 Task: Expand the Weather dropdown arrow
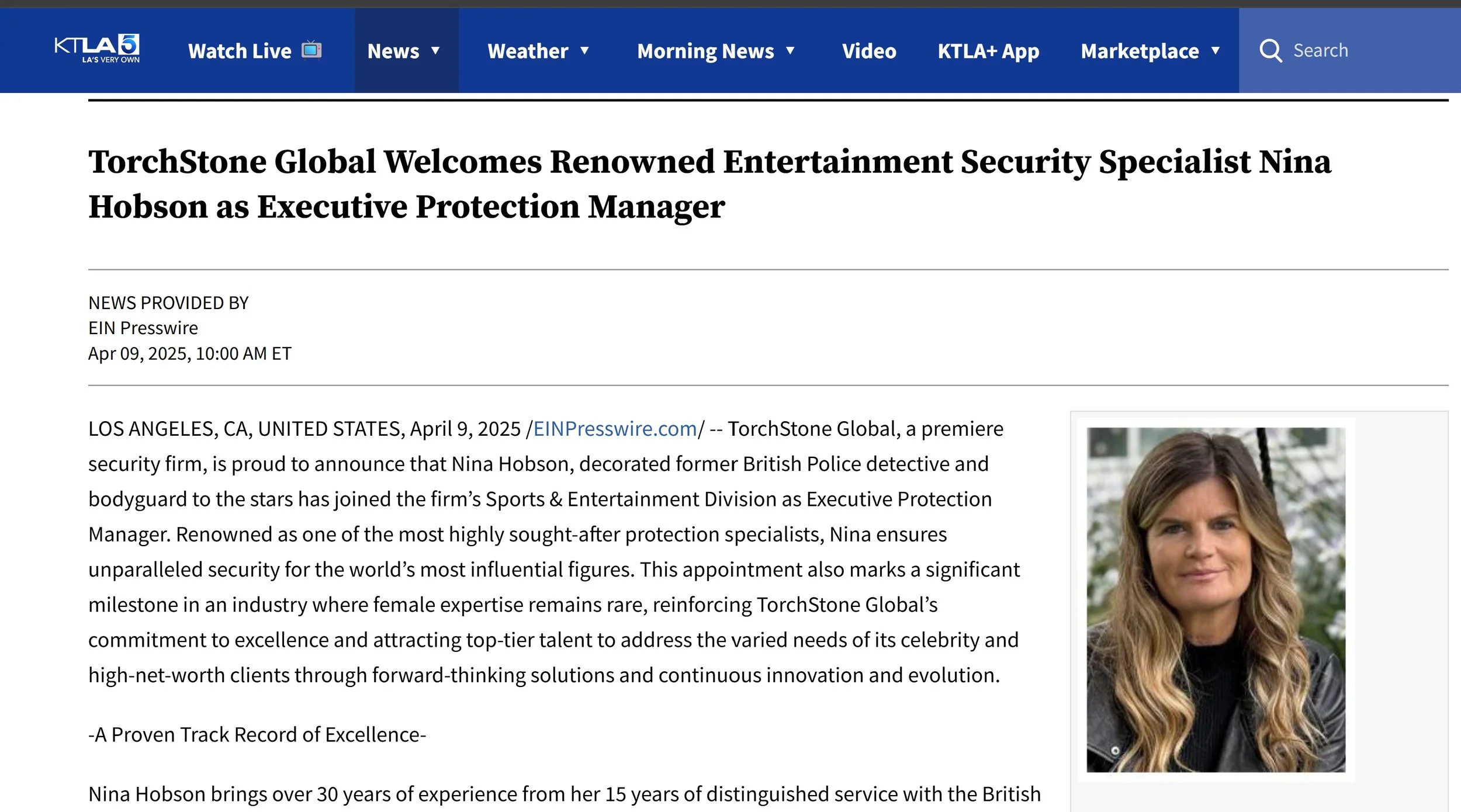tap(584, 51)
